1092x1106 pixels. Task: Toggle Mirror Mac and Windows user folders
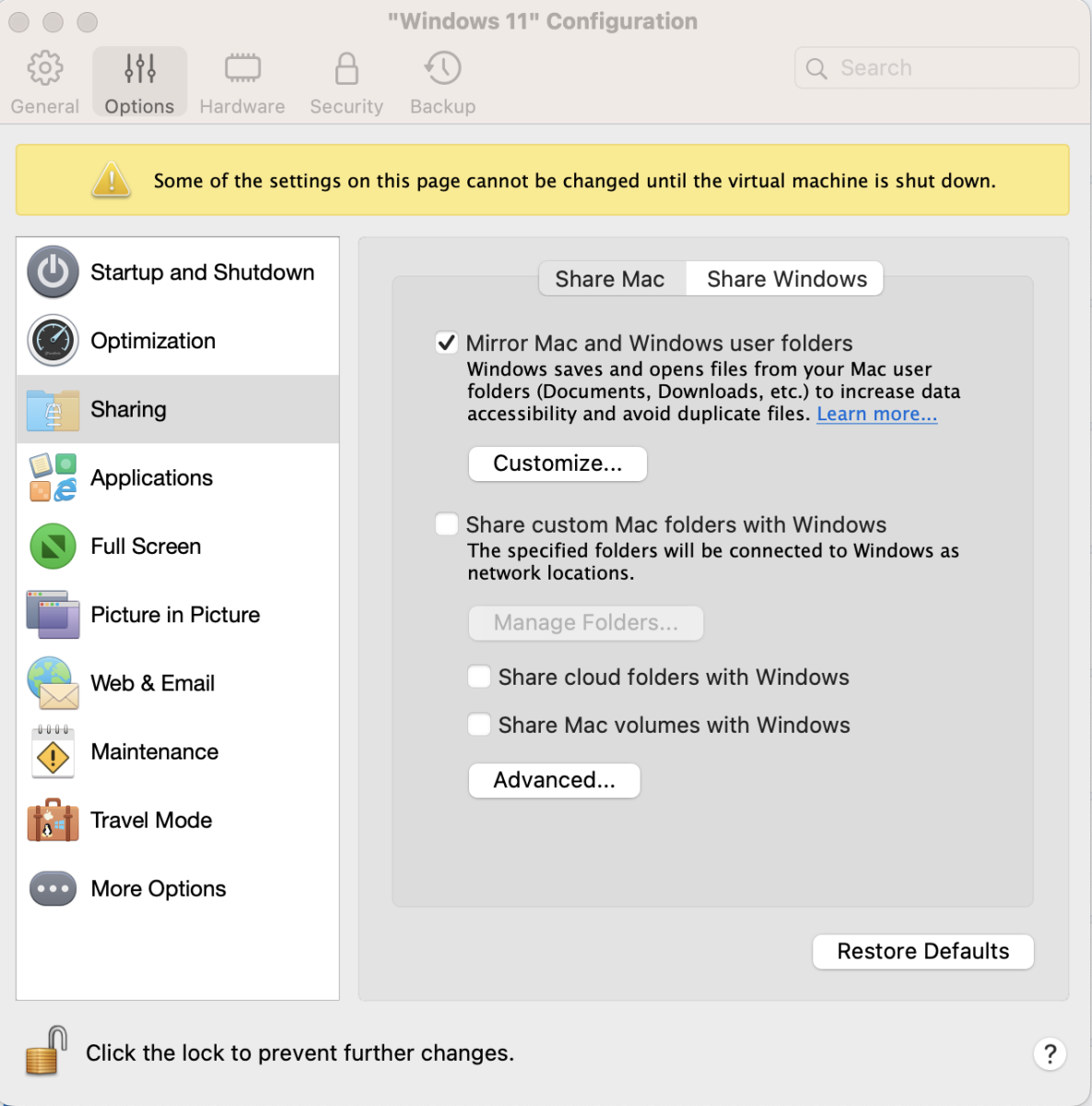[447, 343]
